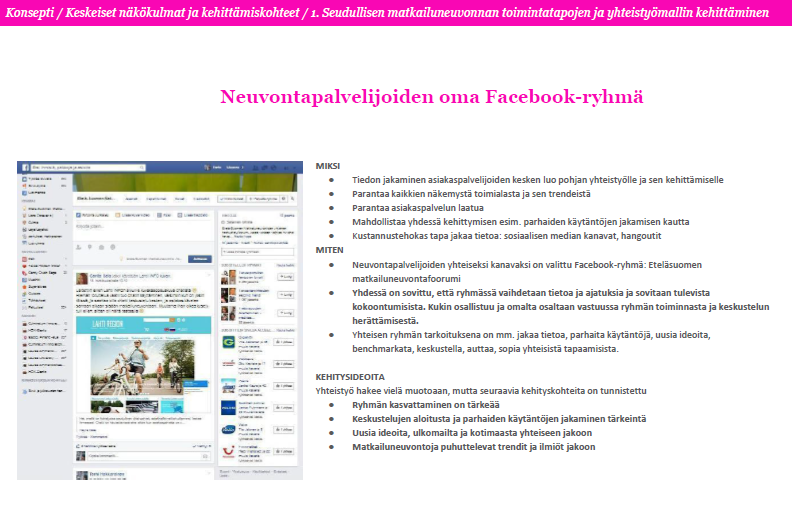This screenshot has height=519, width=792.
Task: Click the smiley feeling icon in the post composer
Action: (x=113, y=247)
